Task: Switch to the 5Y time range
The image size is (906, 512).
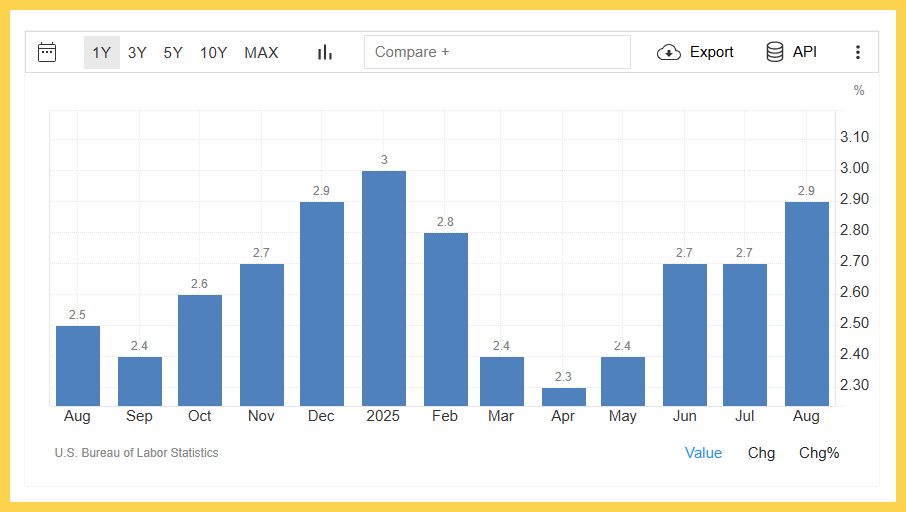Action: point(173,52)
